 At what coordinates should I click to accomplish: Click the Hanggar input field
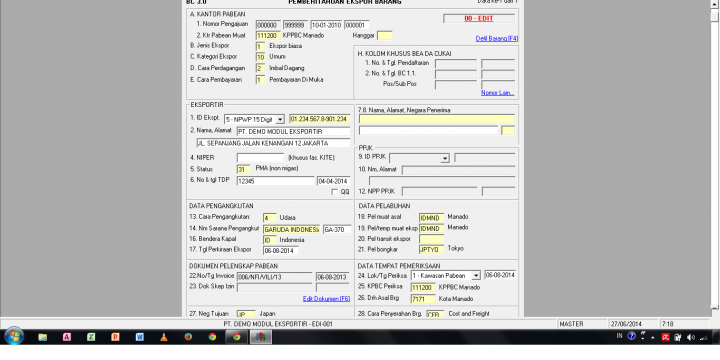pos(385,35)
